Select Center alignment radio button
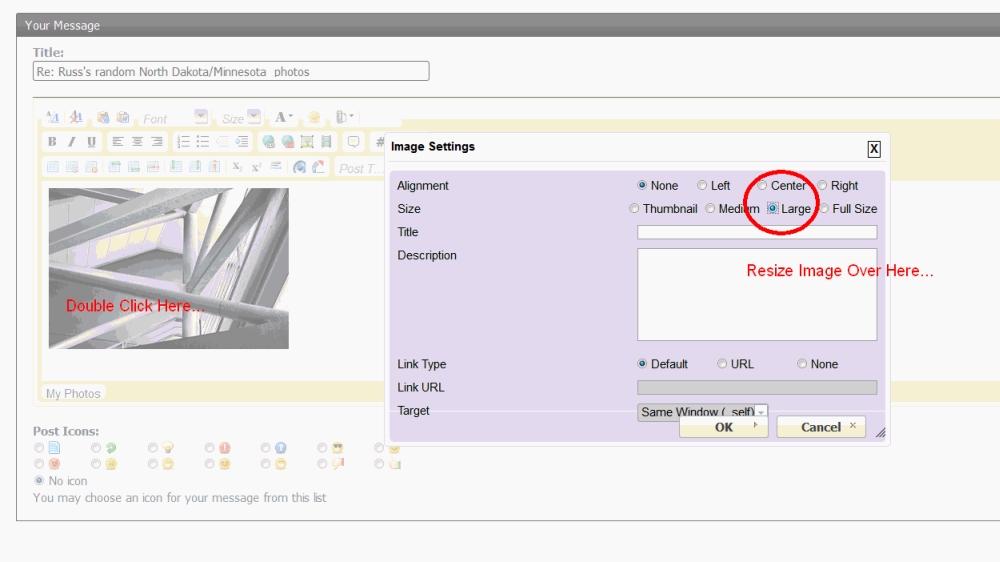This screenshot has height=562, width=1000. tap(763, 185)
